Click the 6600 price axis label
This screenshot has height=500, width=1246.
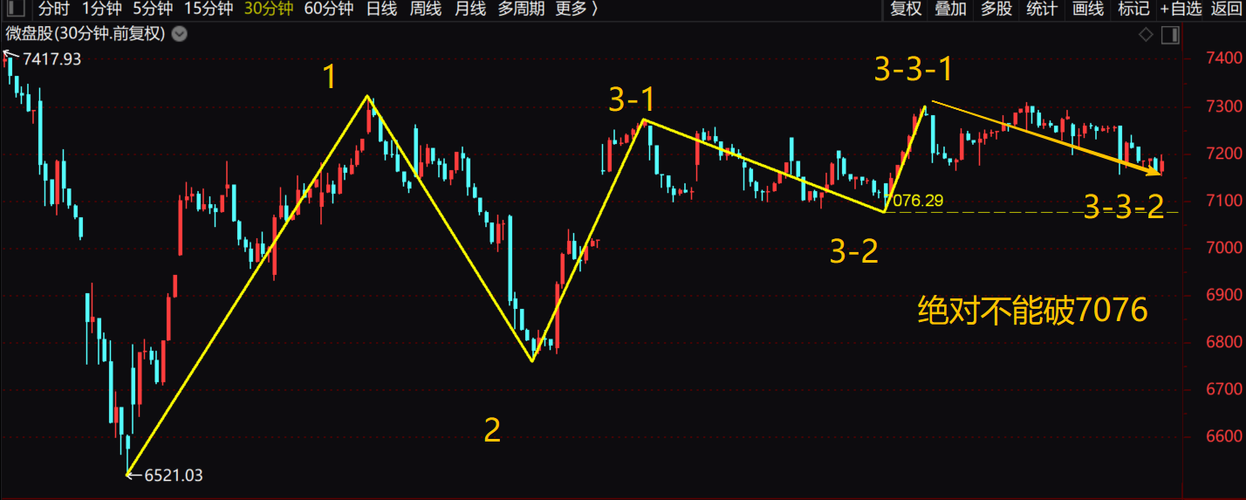click(x=1225, y=437)
